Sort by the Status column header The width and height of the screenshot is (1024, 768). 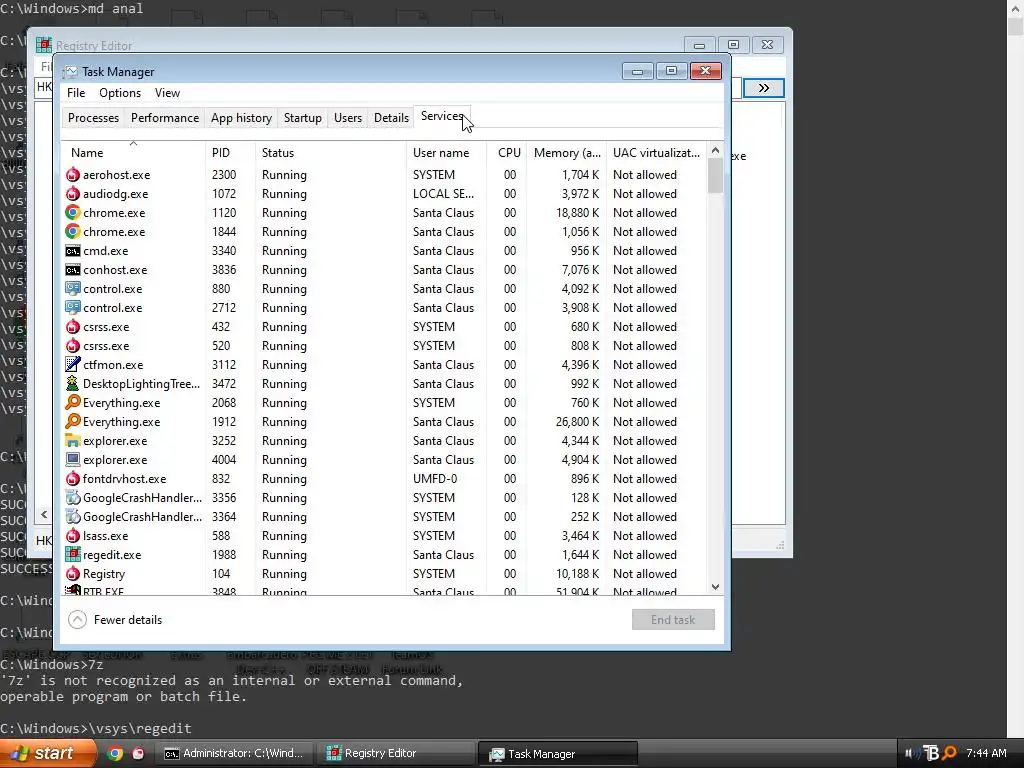coord(330,153)
